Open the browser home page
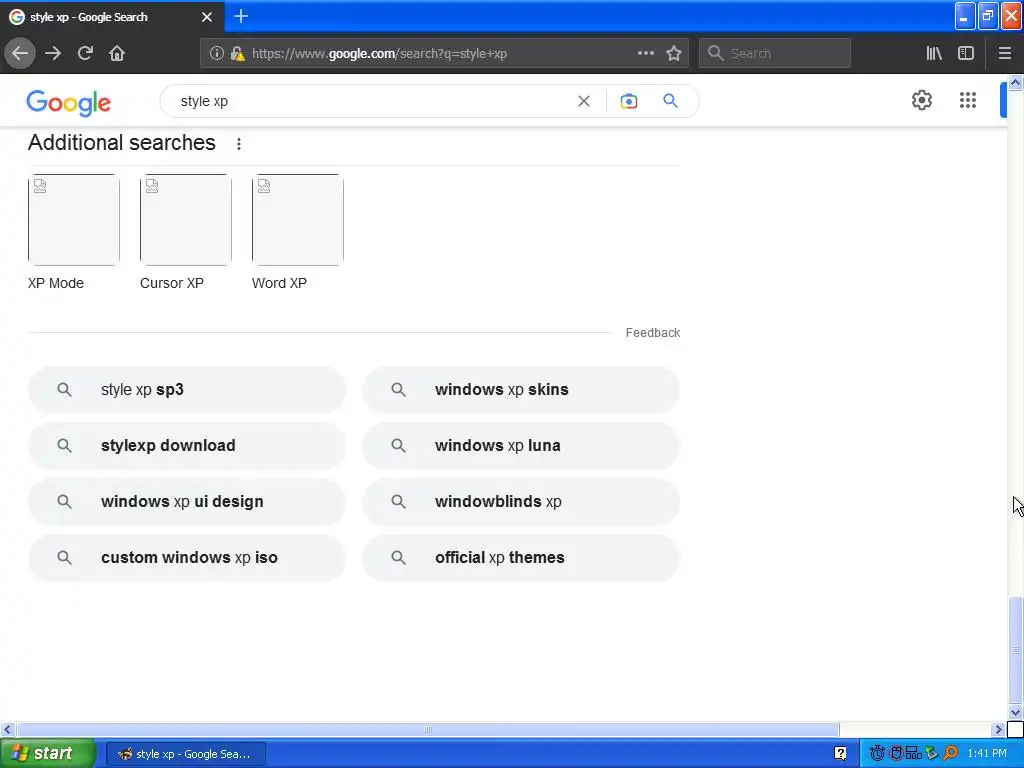Image resolution: width=1024 pixels, height=768 pixels. pyautogui.click(x=117, y=54)
